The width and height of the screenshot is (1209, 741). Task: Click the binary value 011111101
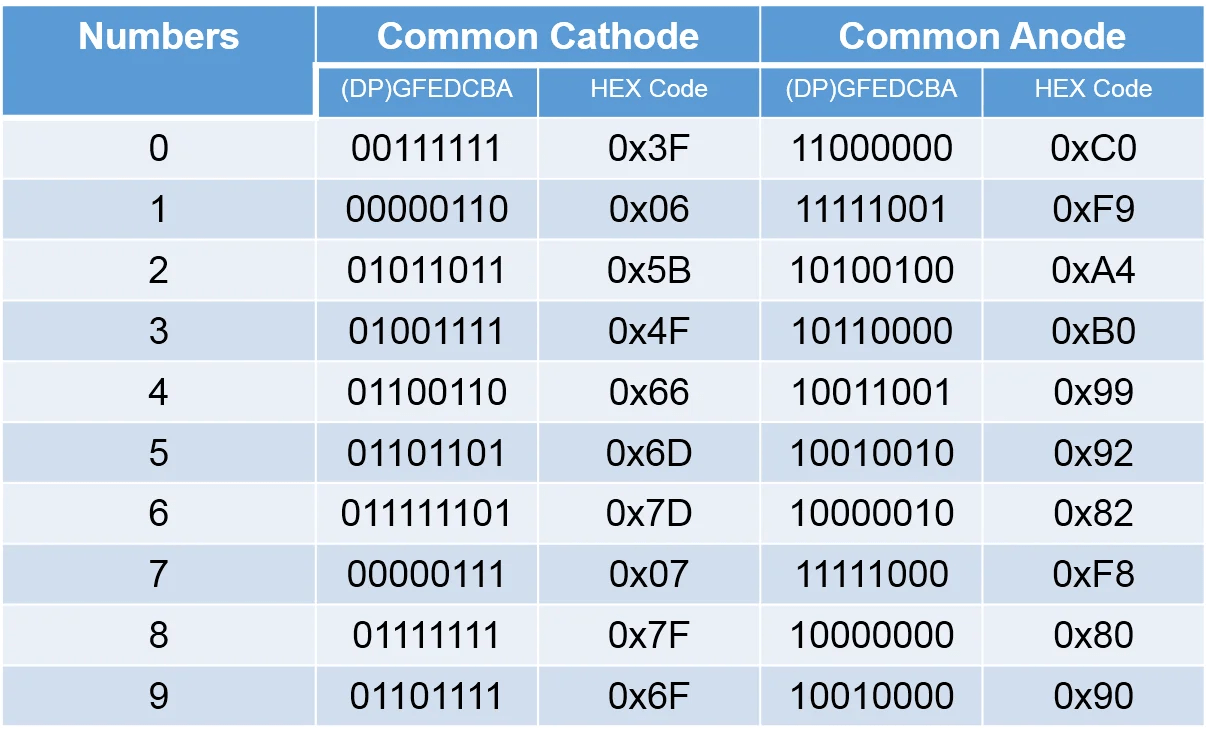[427, 514]
